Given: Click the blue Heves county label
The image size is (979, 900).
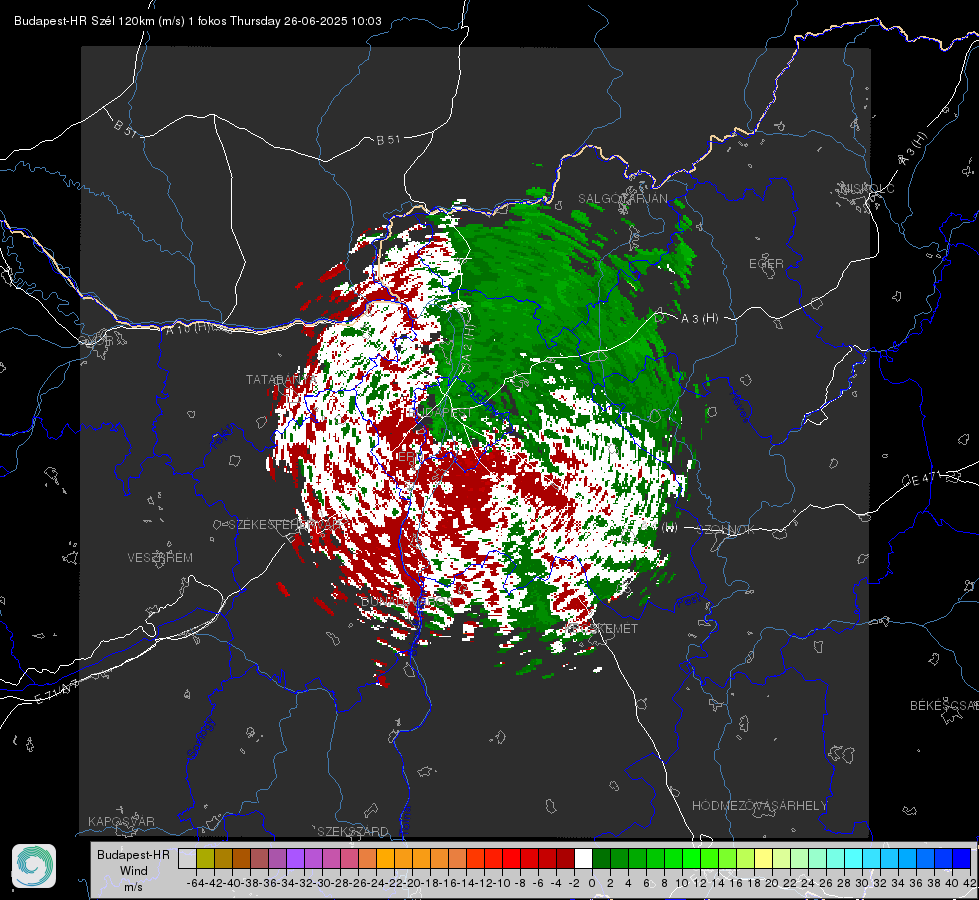Looking at the screenshot, I should click(x=740, y=407).
